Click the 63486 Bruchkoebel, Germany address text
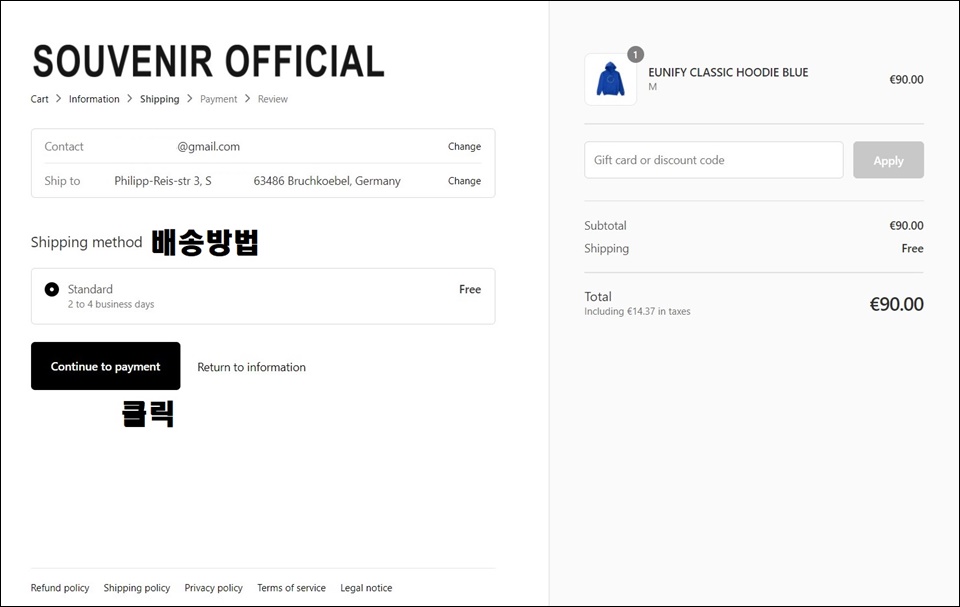The height and width of the screenshot is (607, 960). point(327,181)
